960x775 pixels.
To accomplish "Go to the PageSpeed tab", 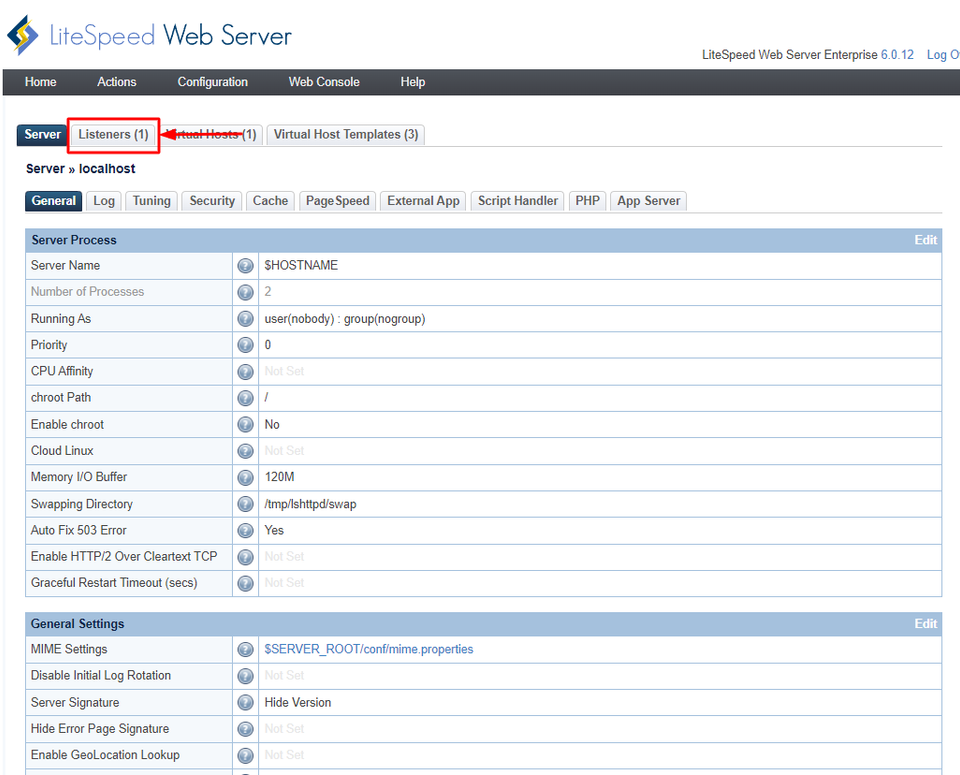I will coord(337,201).
